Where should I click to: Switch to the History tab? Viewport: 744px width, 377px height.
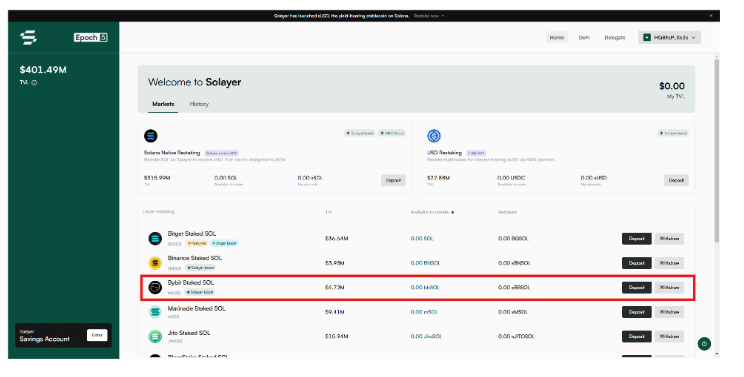(199, 104)
